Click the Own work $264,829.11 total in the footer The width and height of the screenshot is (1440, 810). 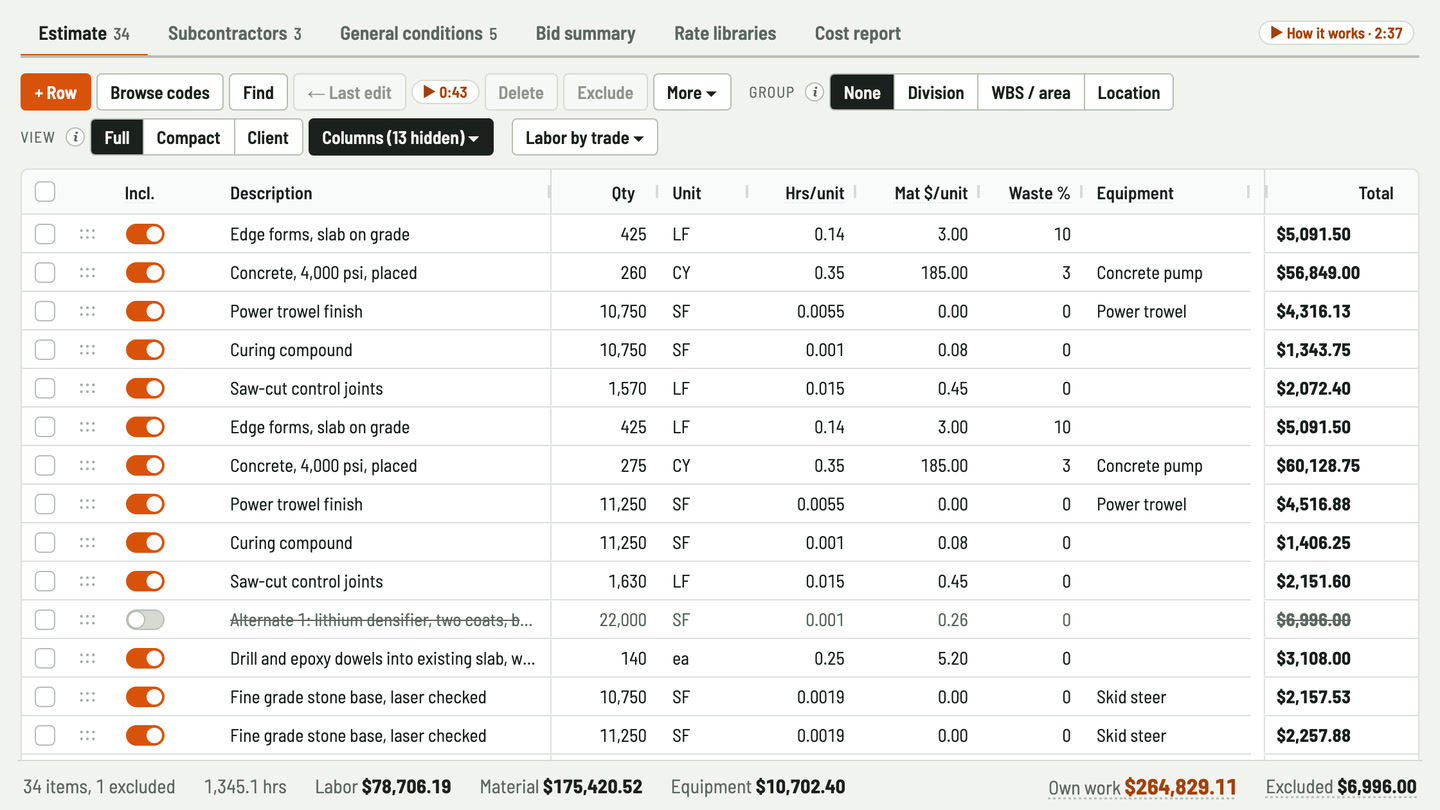(x=1143, y=787)
